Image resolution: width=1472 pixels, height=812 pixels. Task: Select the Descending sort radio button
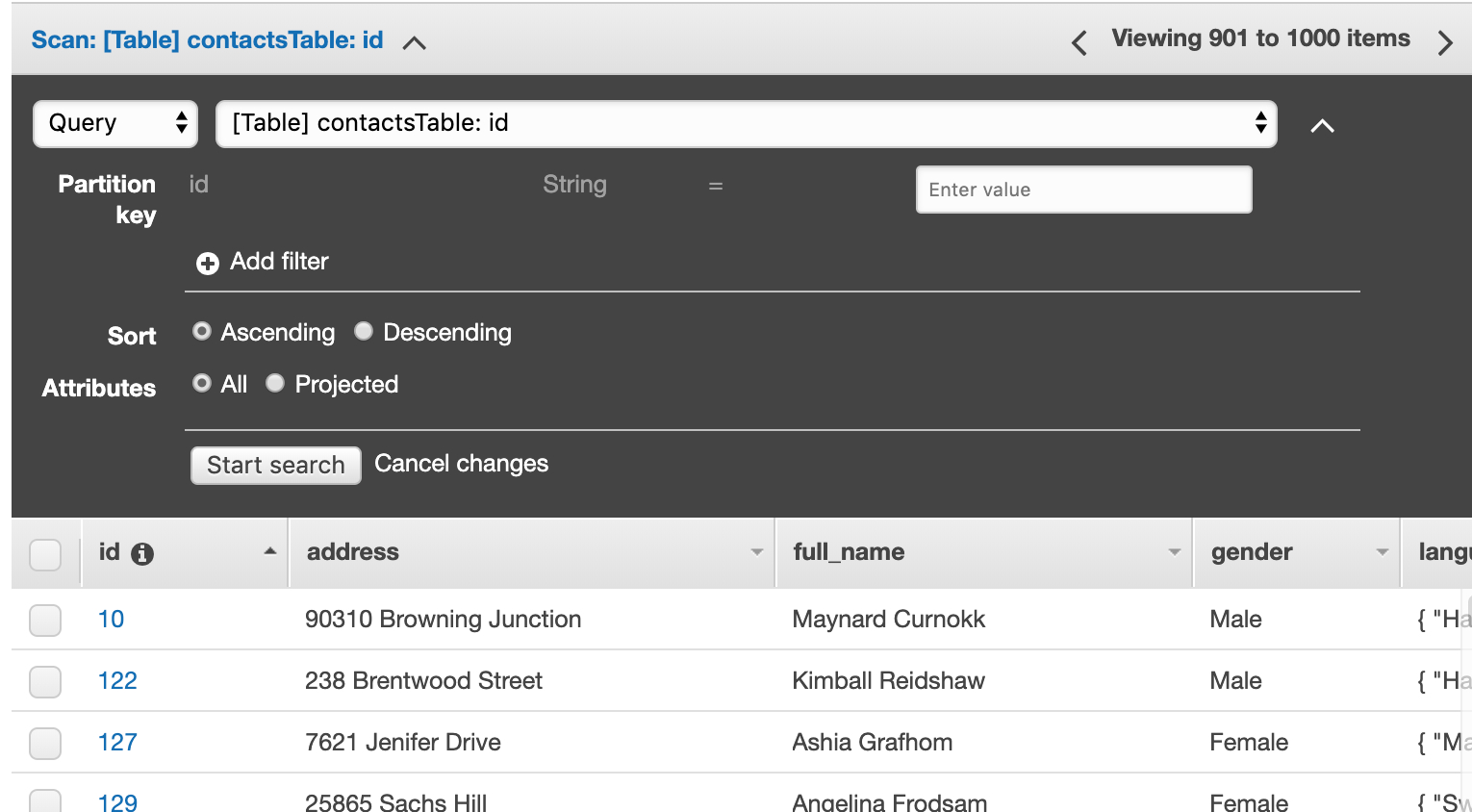pyautogui.click(x=364, y=332)
